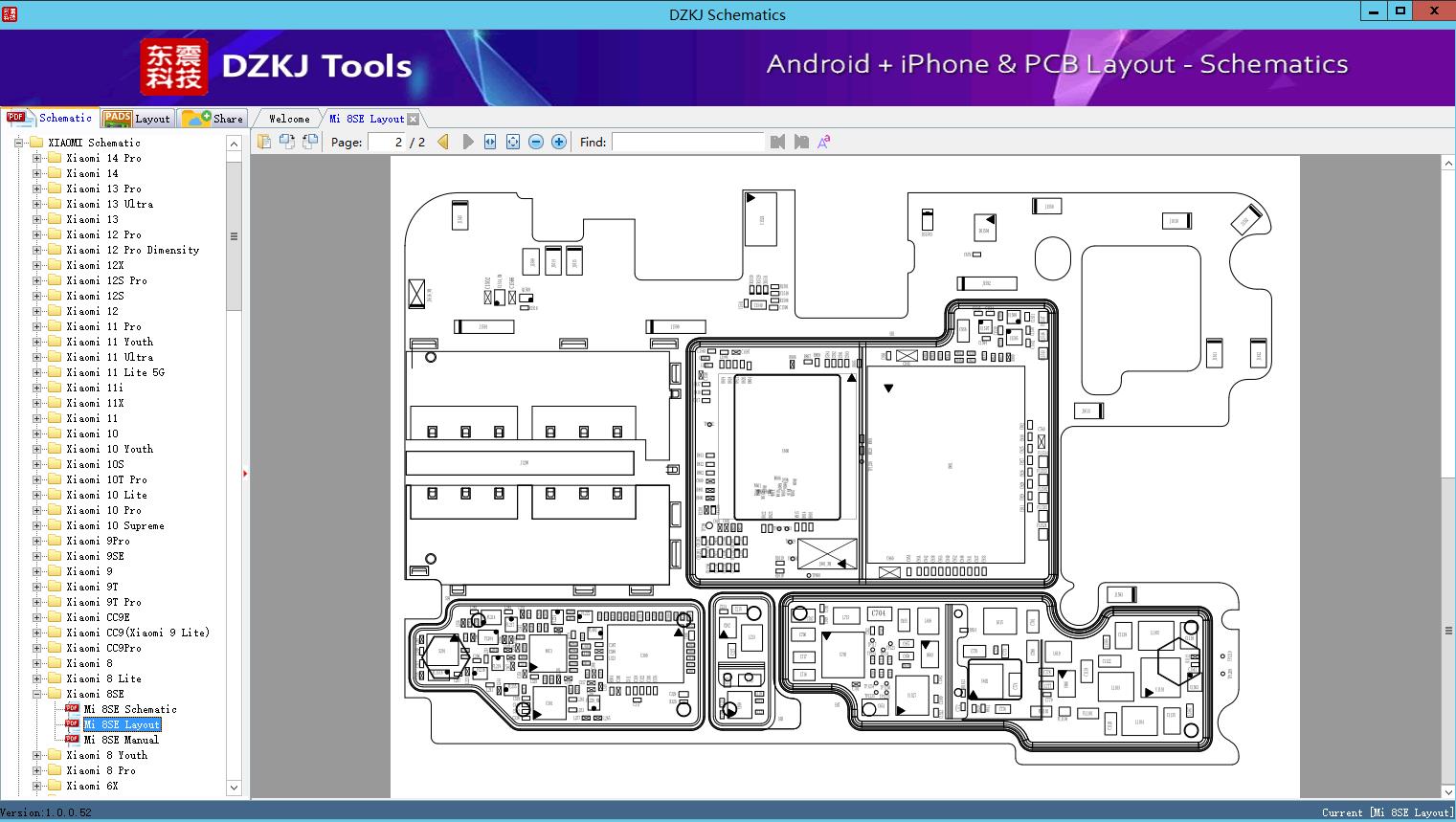Switch to the Schematic tab
The height and width of the screenshot is (822, 1456).
coord(50,118)
